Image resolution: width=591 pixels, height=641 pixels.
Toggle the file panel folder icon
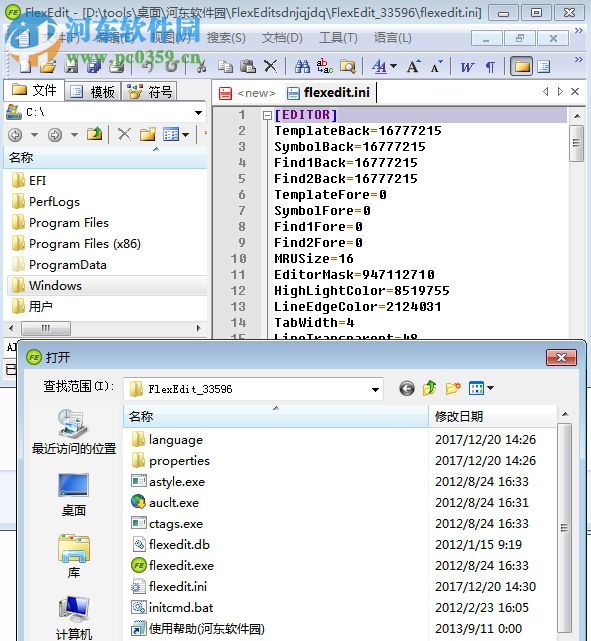(x=522, y=66)
